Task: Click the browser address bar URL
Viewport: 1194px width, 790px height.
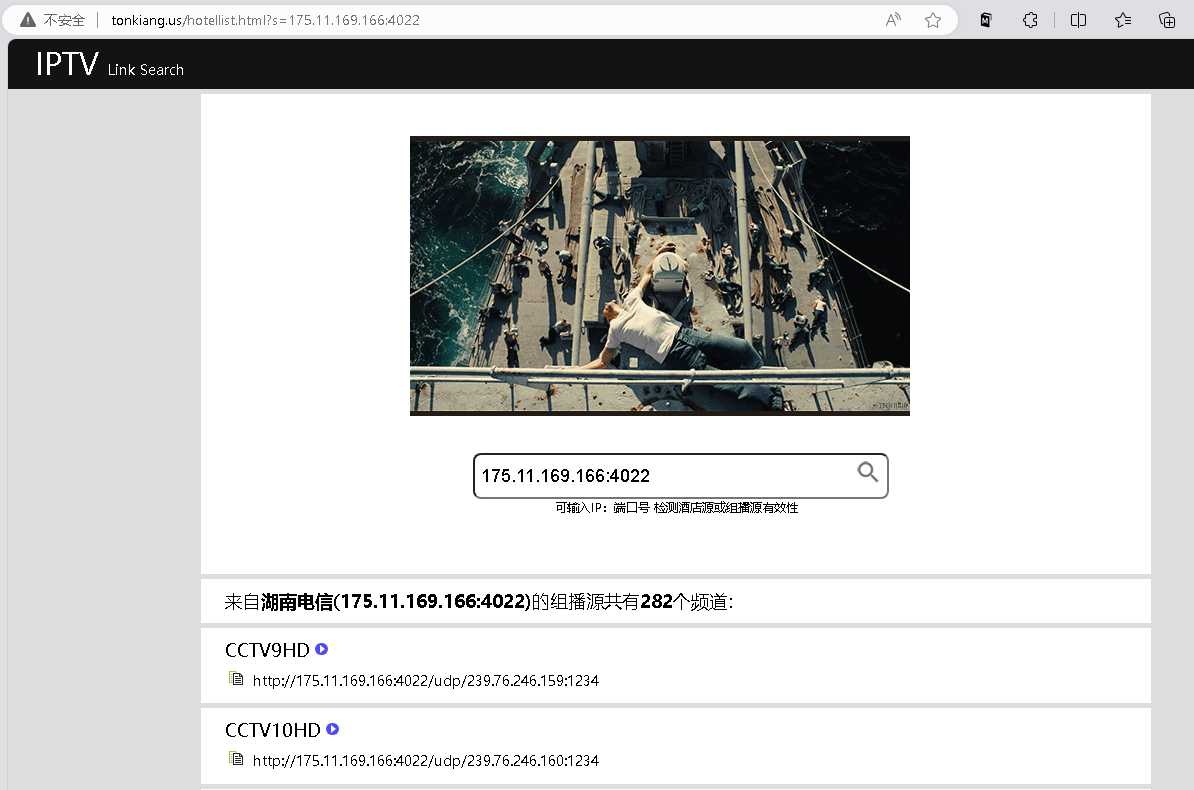Action: (266, 20)
